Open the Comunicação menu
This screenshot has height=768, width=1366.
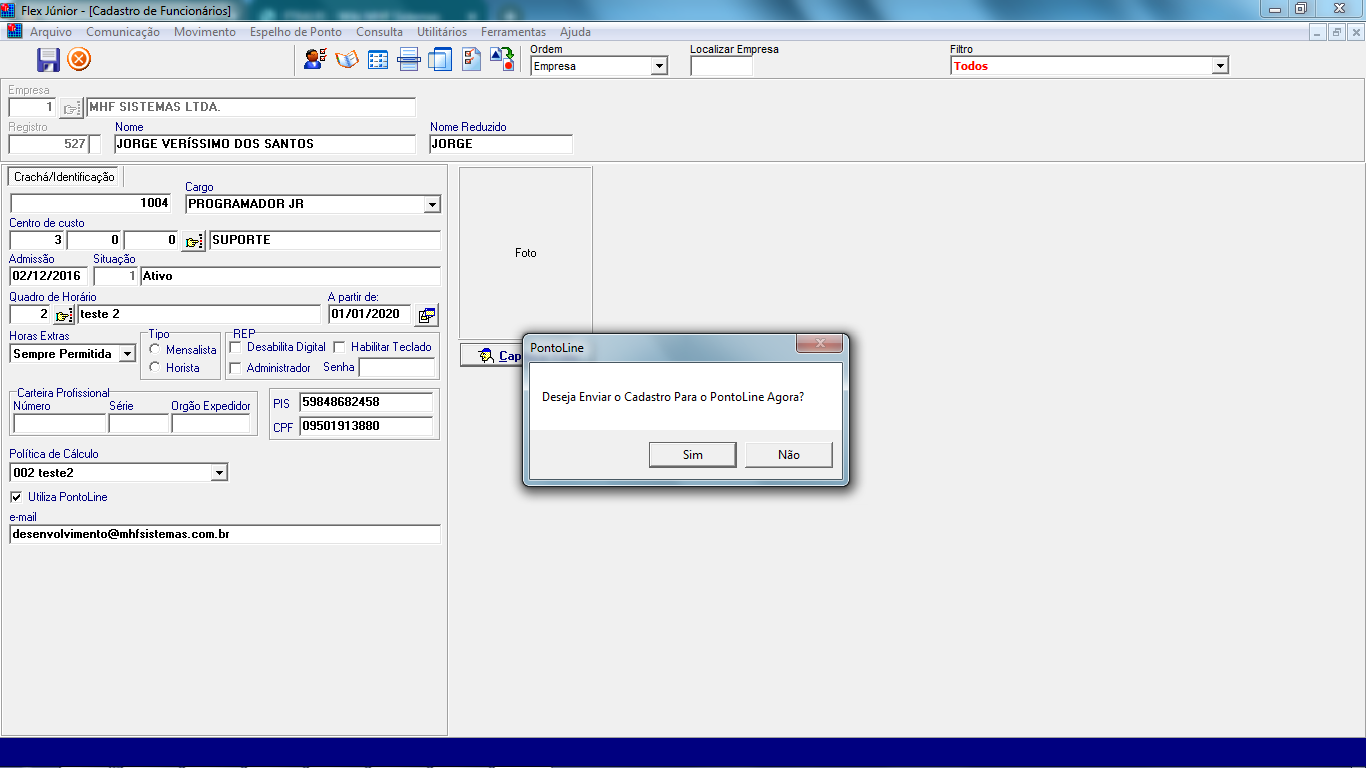point(123,32)
